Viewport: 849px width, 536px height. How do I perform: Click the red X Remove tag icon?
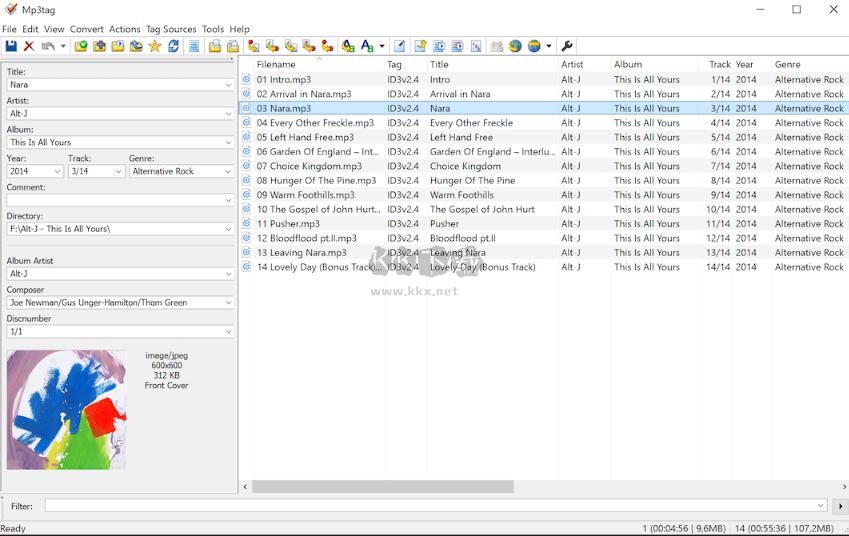click(x=29, y=46)
